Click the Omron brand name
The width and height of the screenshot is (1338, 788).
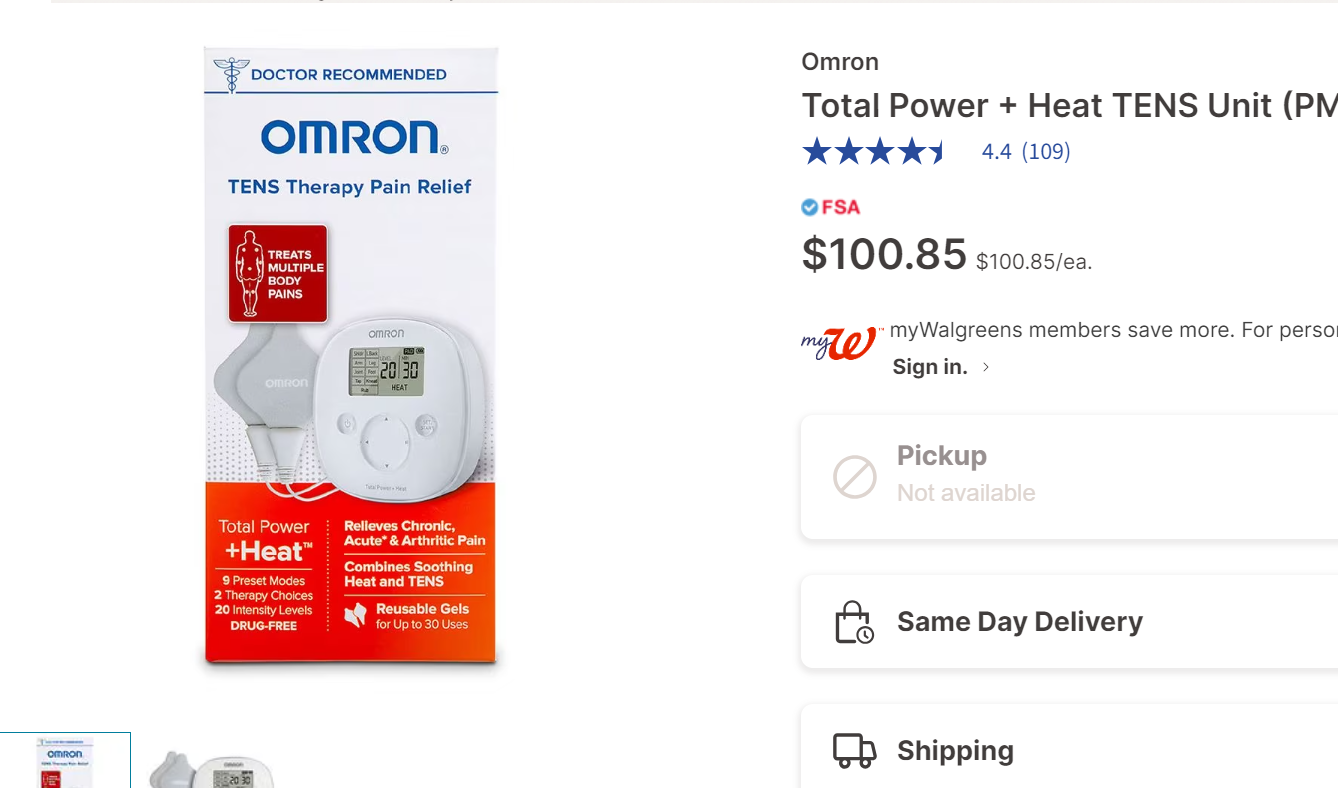coord(840,61)
